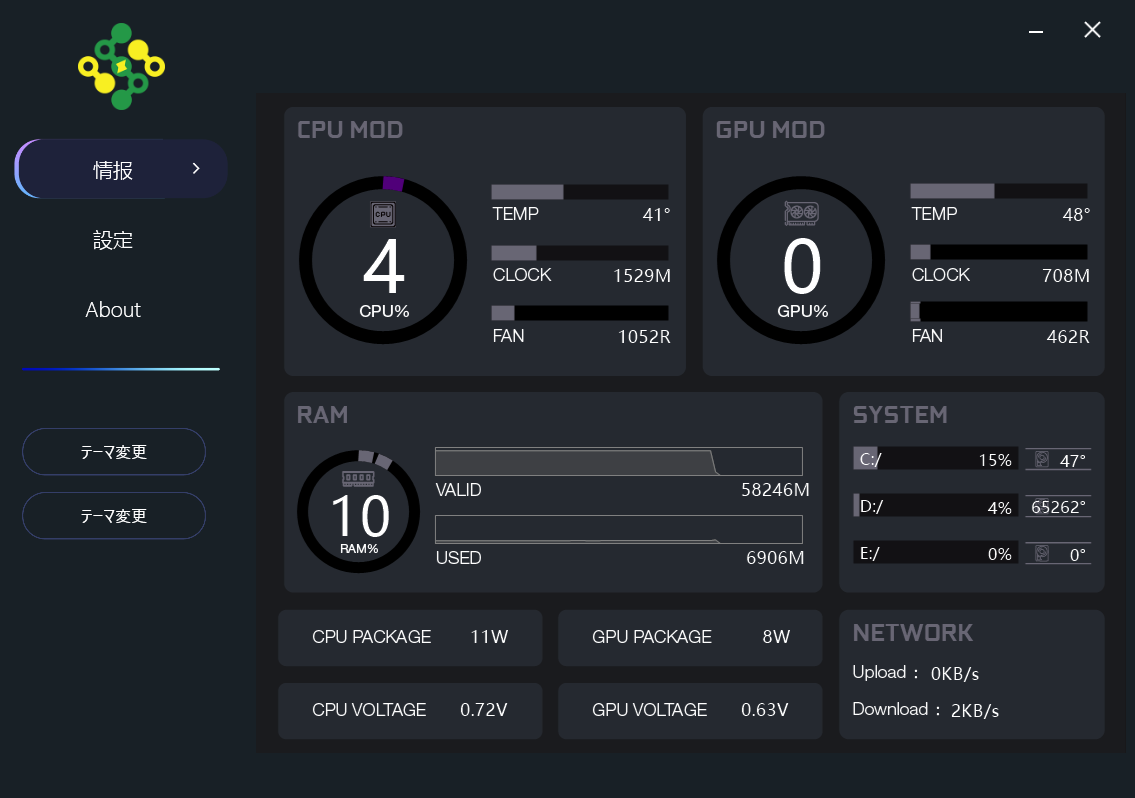Click the E:/ drive temperature disk icon
Screen dimensions: 1135x798
pyautogui.click(x=1042, y=553)
